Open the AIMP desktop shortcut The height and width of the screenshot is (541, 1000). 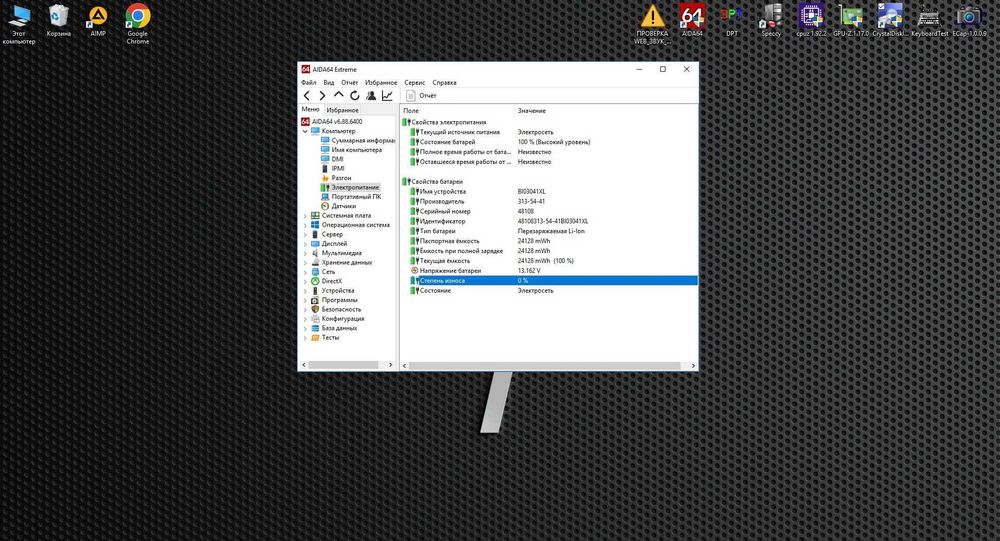pos(98,20)
